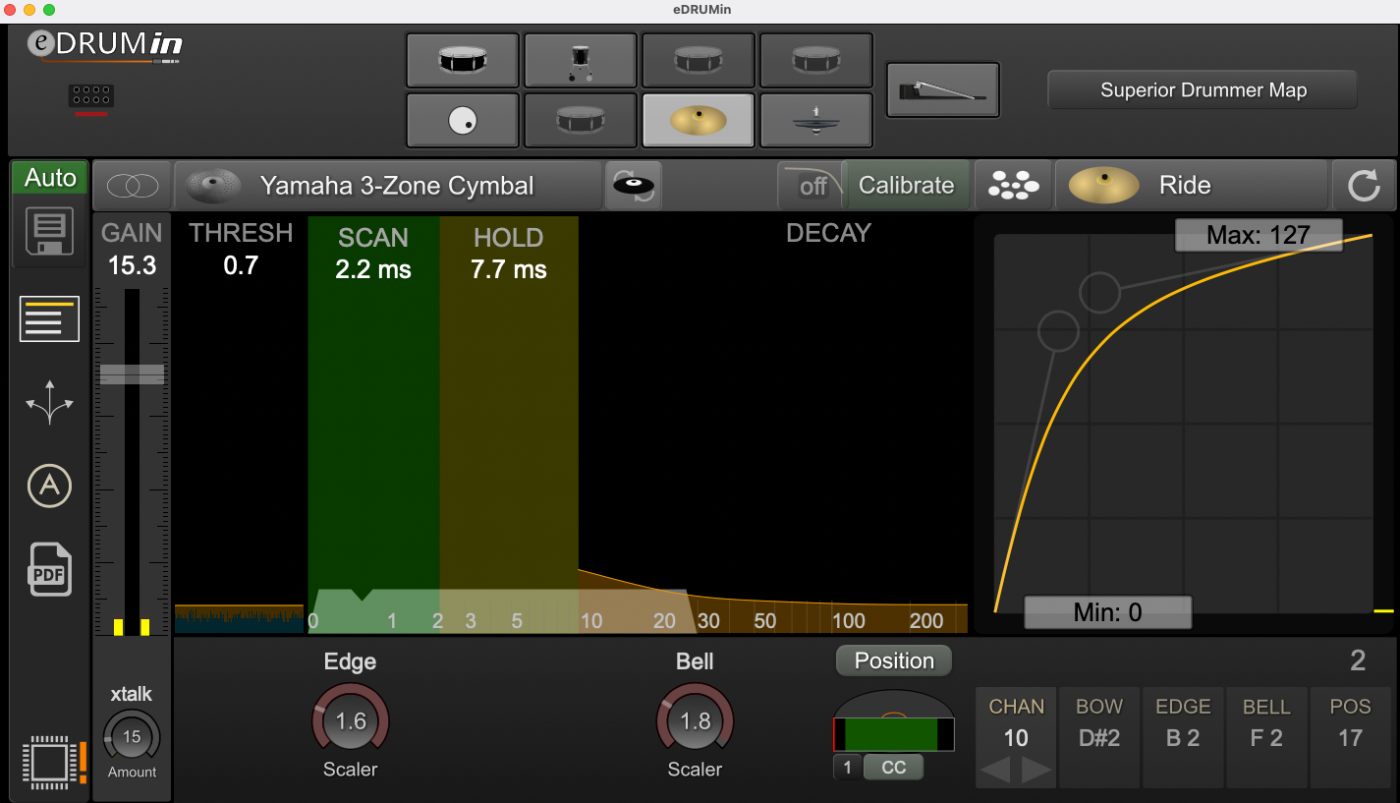Select the hi-hat cymbal input

[816, 120]
